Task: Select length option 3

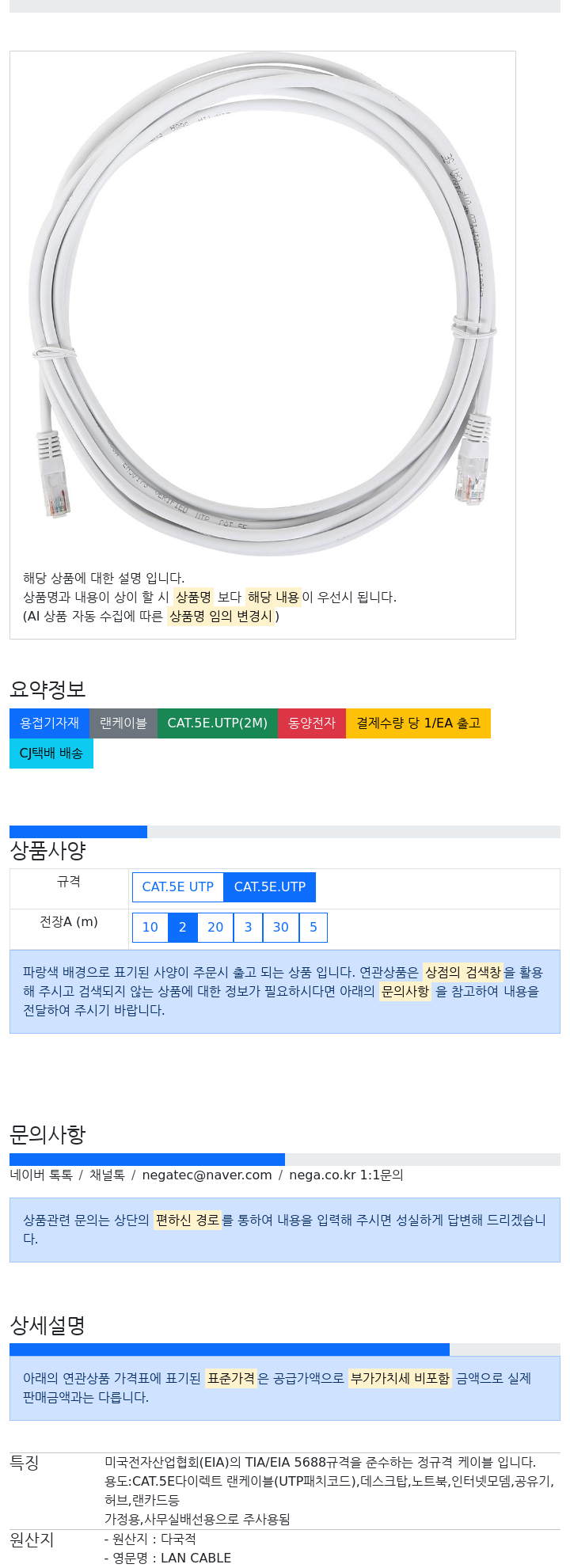Action: [248, 928]
